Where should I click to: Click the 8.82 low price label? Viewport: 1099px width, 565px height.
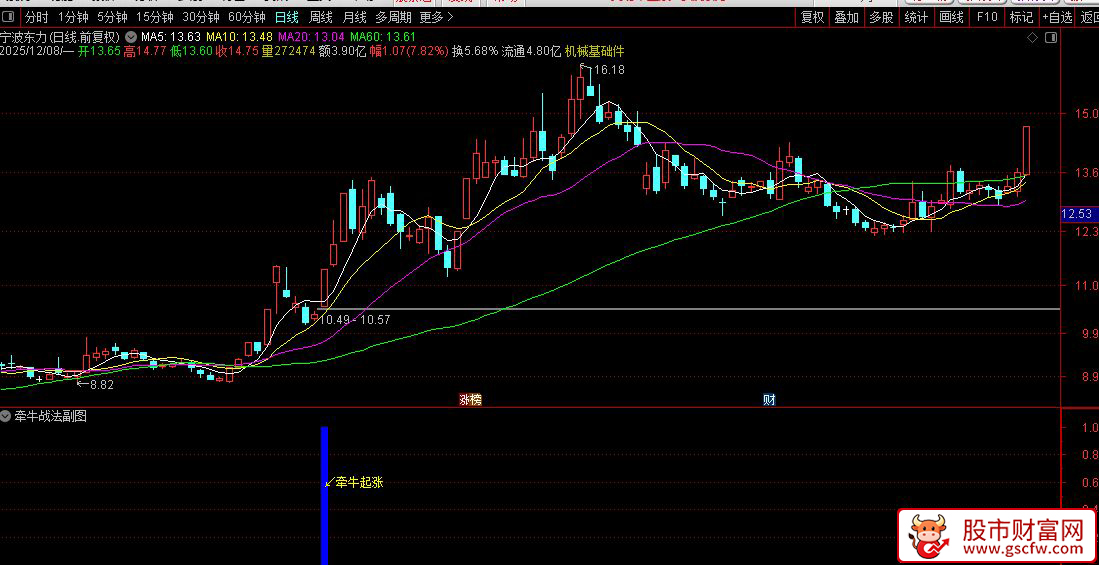(102, 384)
